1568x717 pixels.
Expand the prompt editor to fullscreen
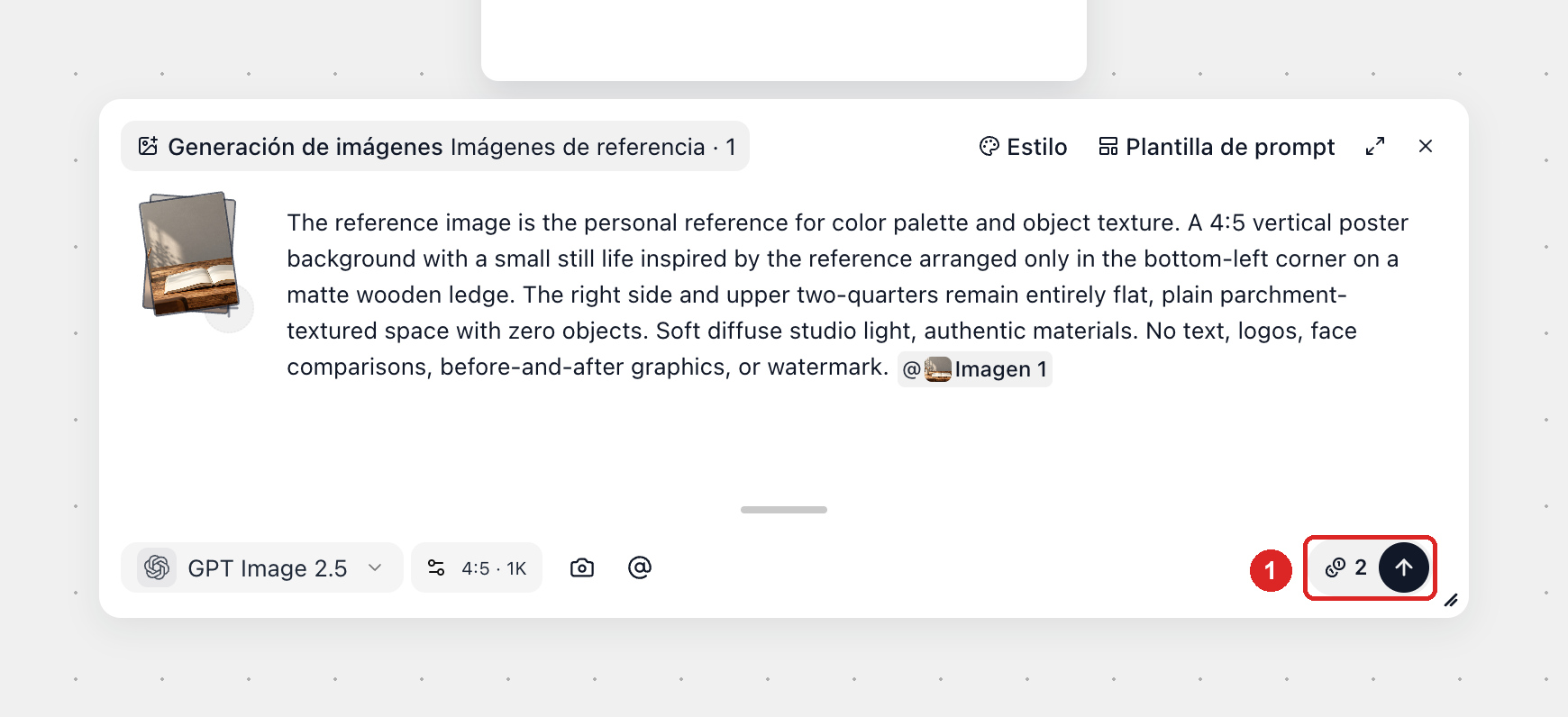(x=1375, y=146)
